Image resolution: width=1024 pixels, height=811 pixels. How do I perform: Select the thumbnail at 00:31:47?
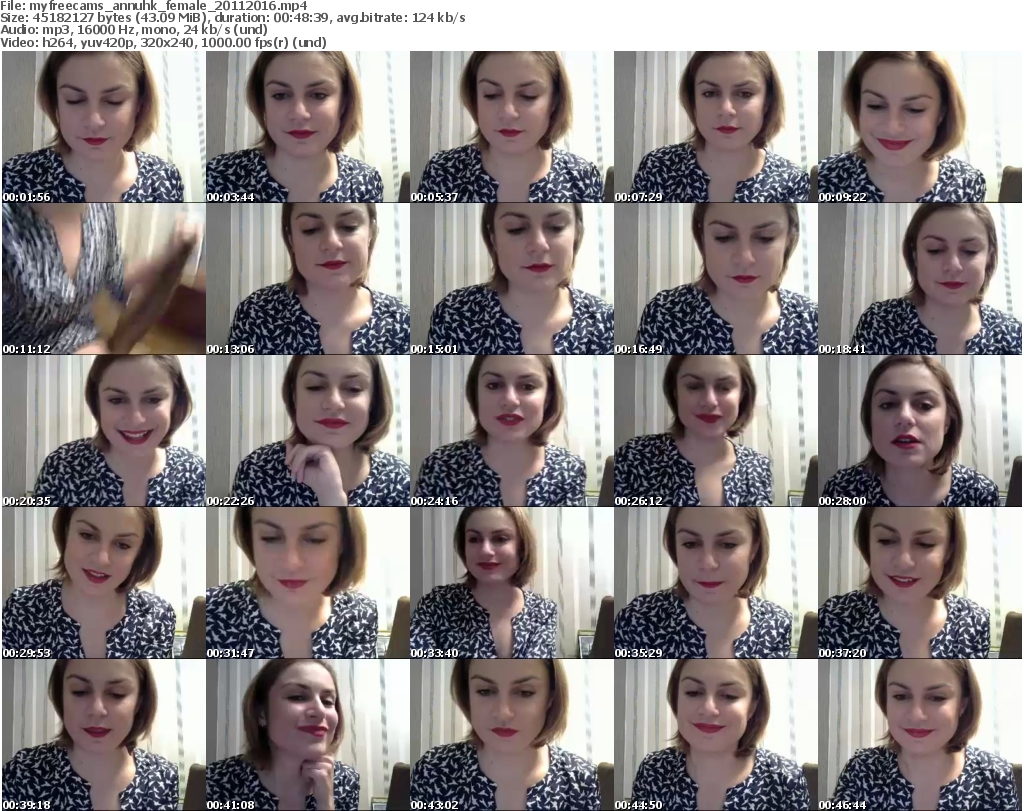pos(308,583)
